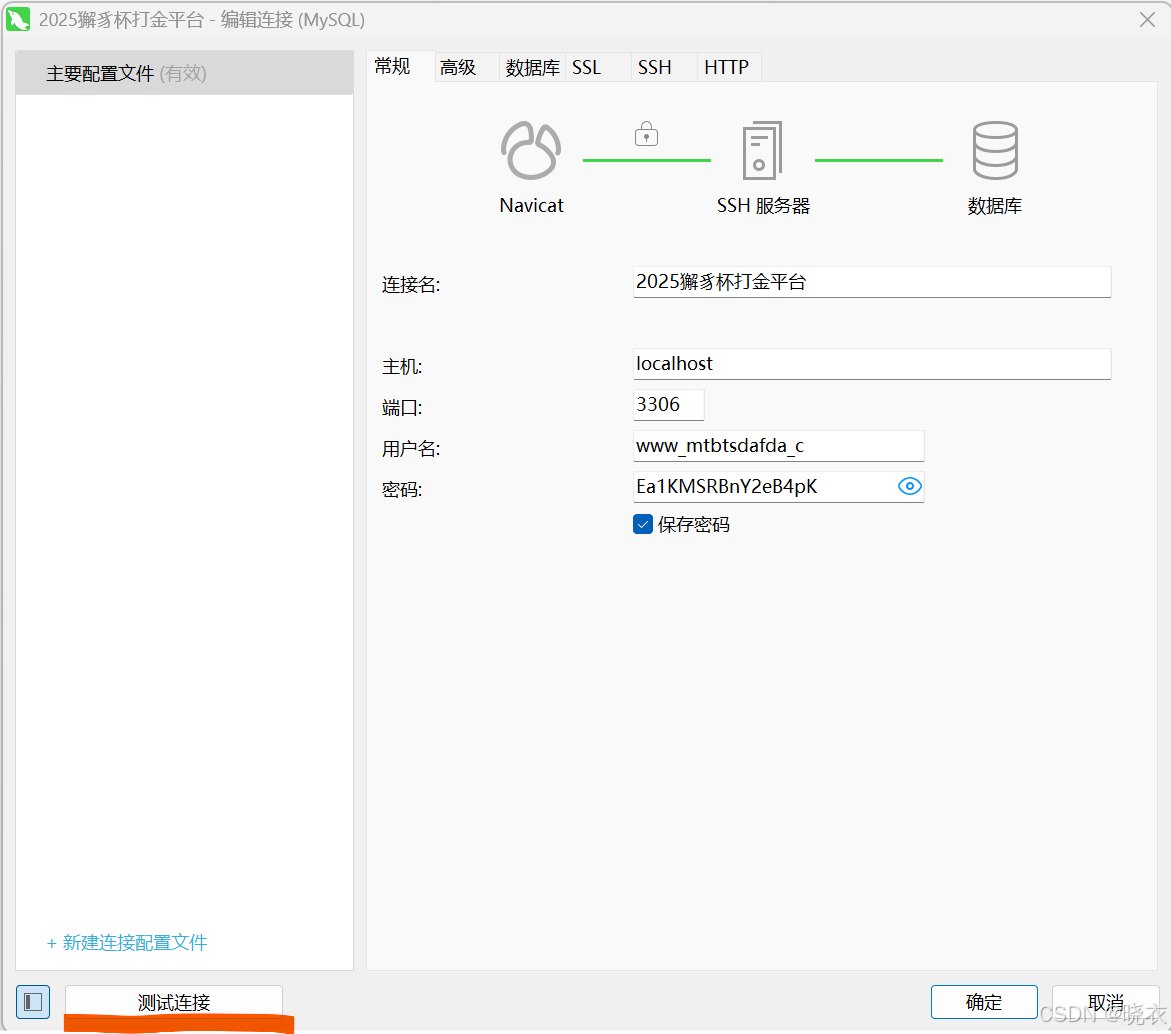Close the edit connection dialog
The image size is (1171, 1034).
[1147, 19]
